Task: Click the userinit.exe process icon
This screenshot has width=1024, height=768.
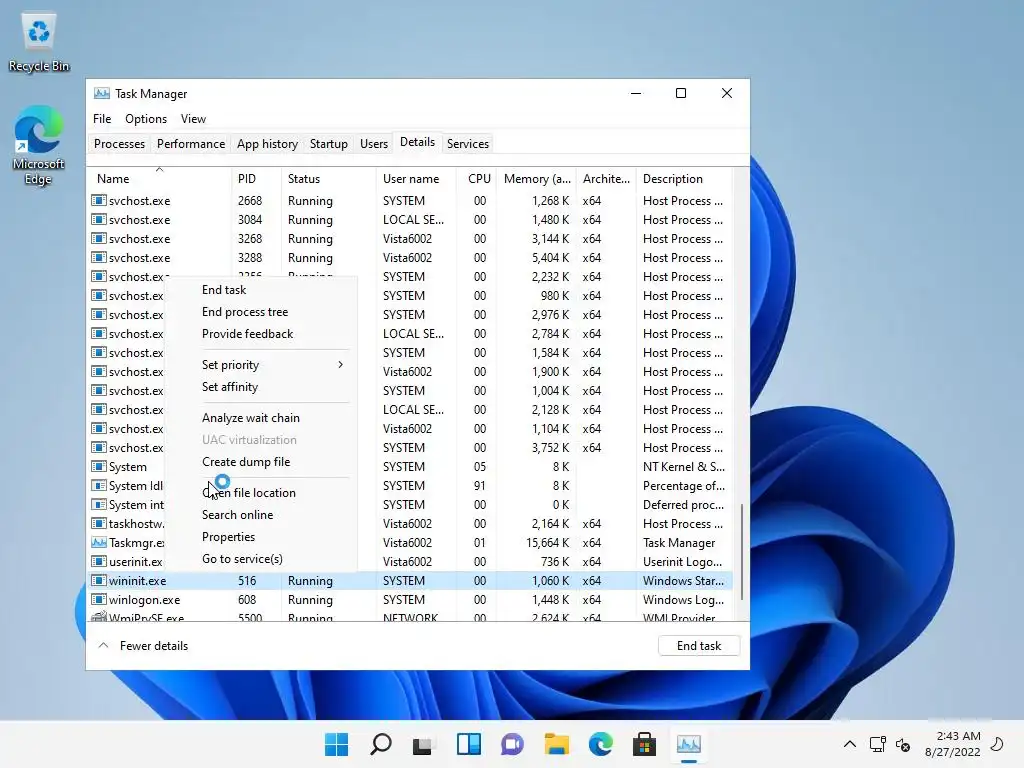Action: click(99, 562)
